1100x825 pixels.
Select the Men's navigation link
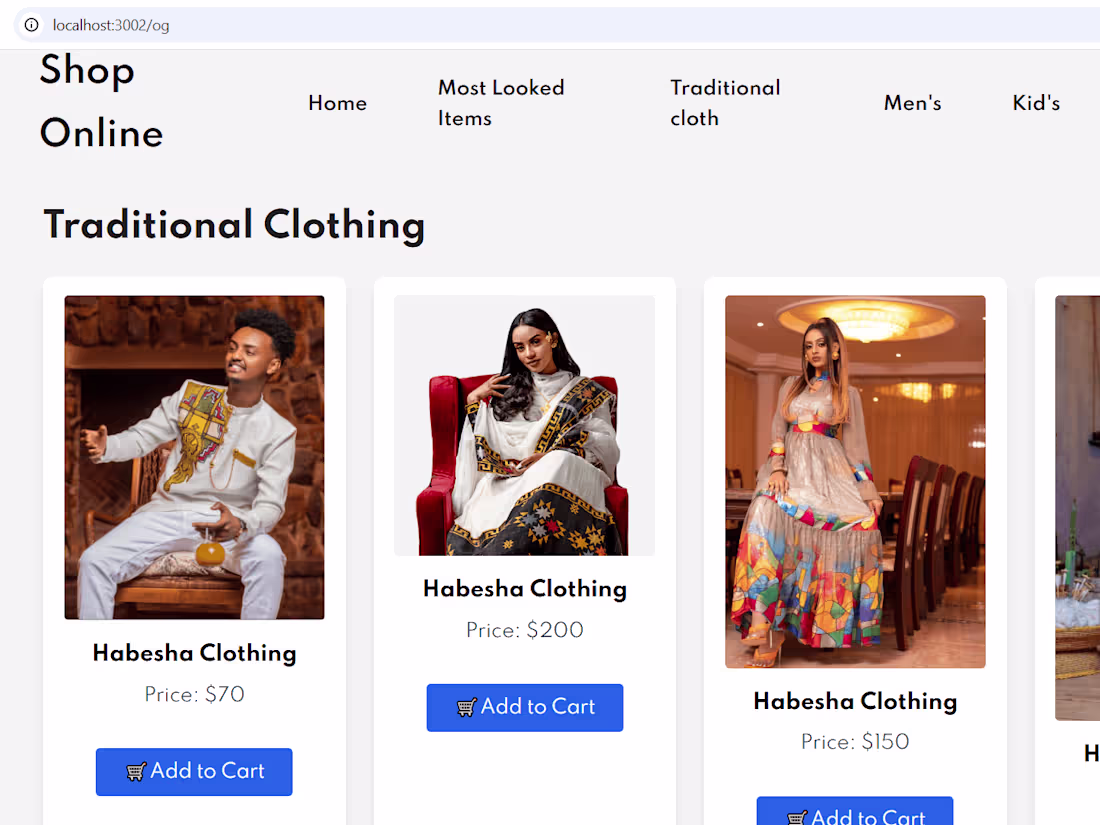[912, 103]
